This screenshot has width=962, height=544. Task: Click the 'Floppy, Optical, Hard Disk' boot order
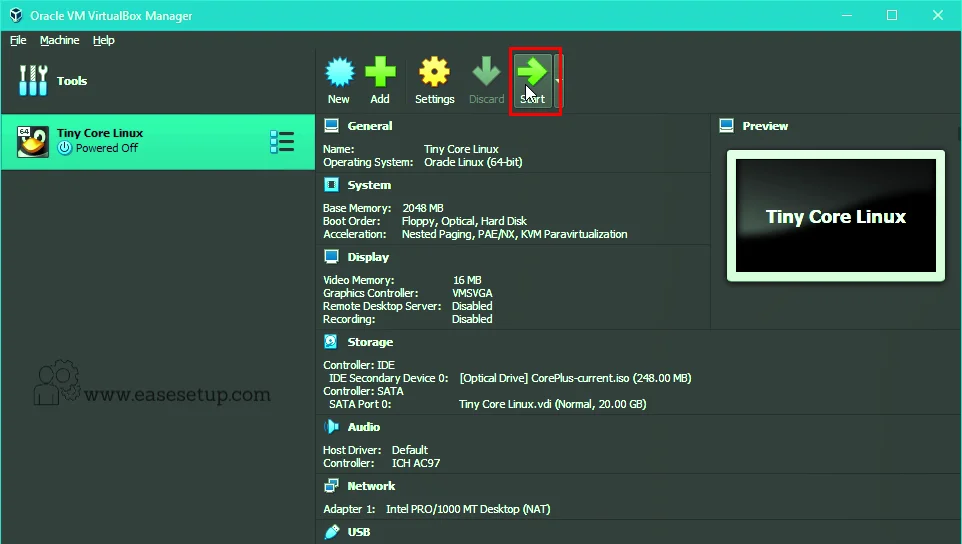(x=464, y=221)
